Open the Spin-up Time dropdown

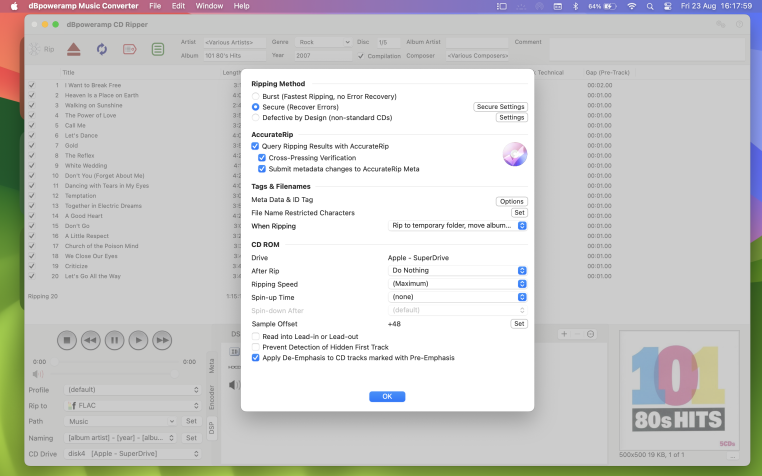coord(458,297)
